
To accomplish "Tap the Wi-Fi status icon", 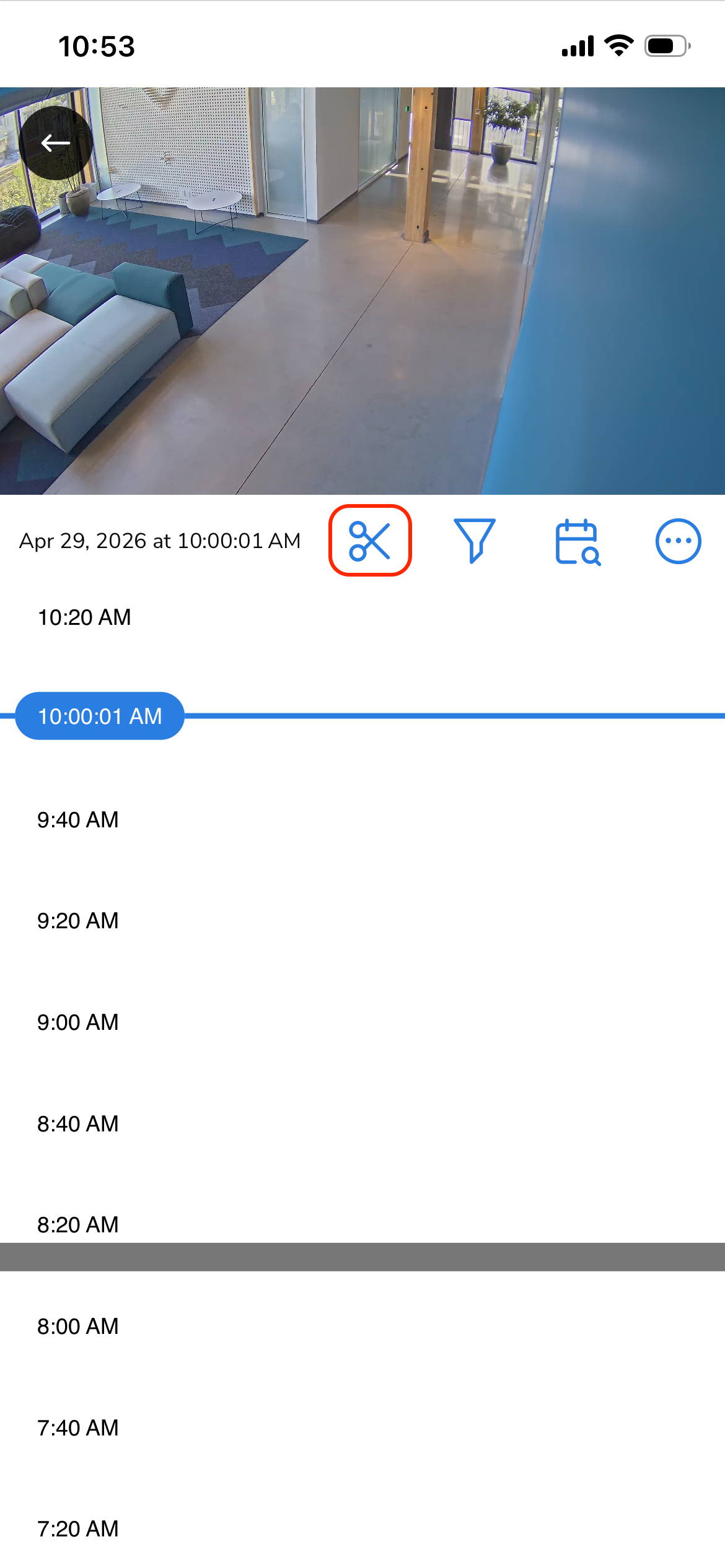I will (618, 46).
